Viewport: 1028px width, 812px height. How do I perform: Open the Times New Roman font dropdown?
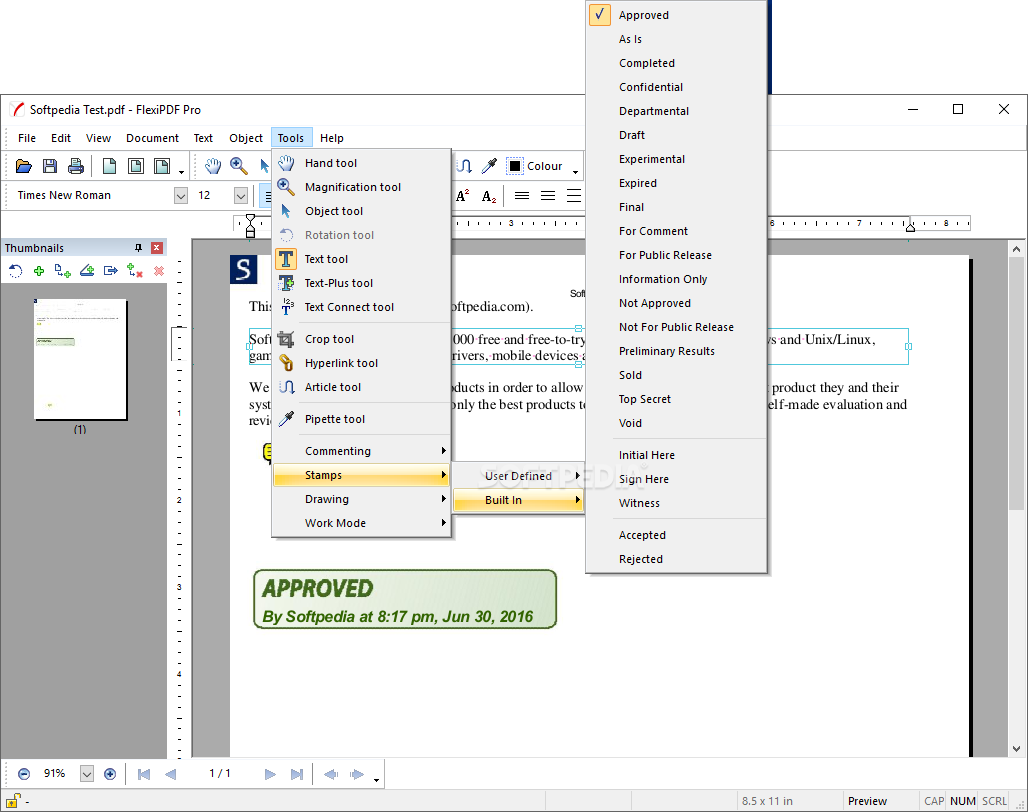[x=181, y=195]
